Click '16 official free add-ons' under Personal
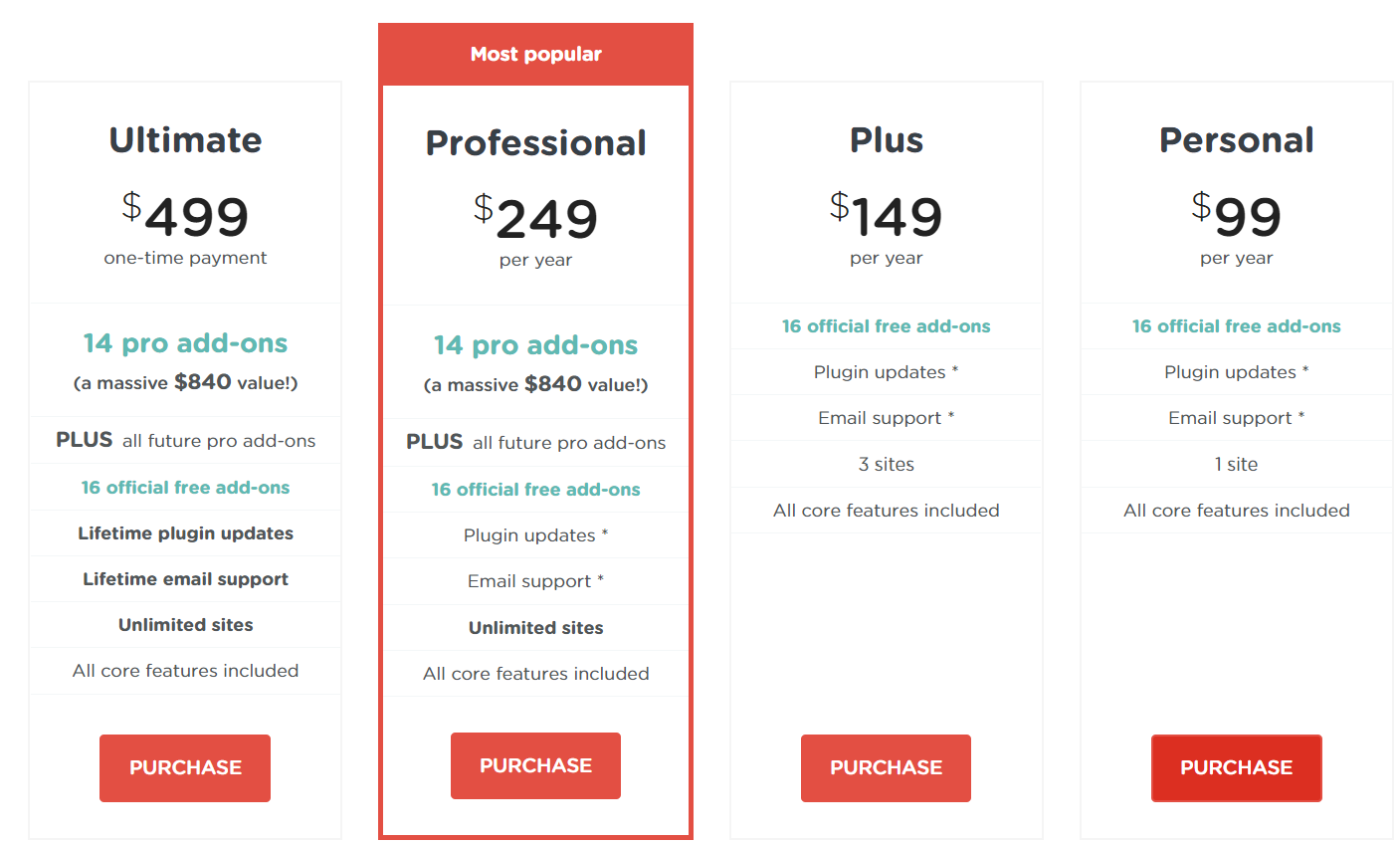 1236,325
